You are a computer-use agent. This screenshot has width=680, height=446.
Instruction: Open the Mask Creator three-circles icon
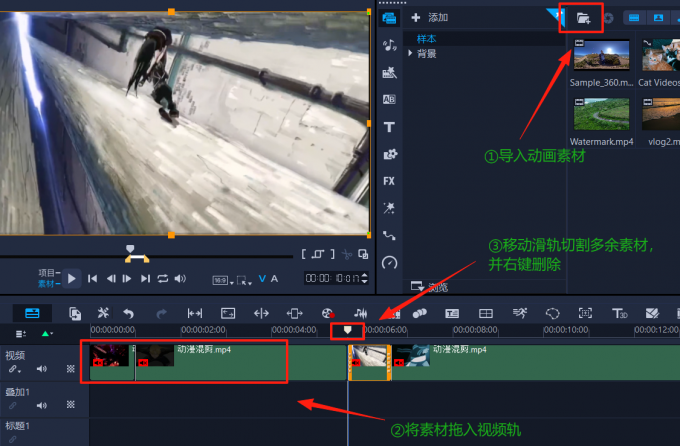[419, 313]
